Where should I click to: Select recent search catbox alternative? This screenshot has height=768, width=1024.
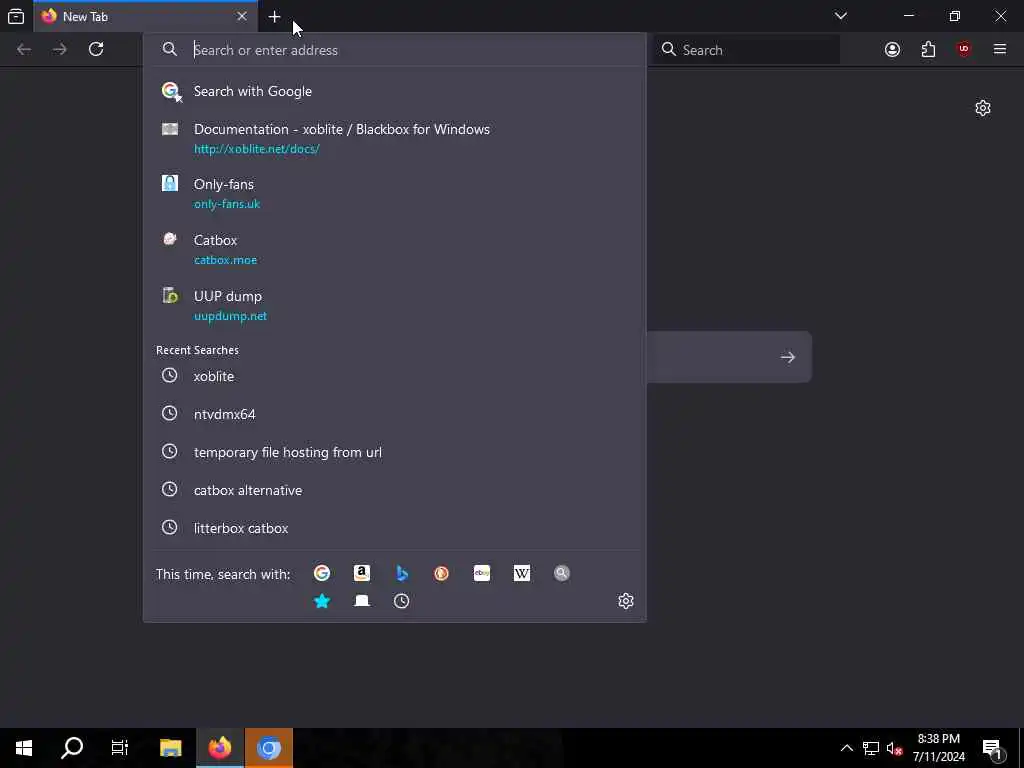[394, 490]
